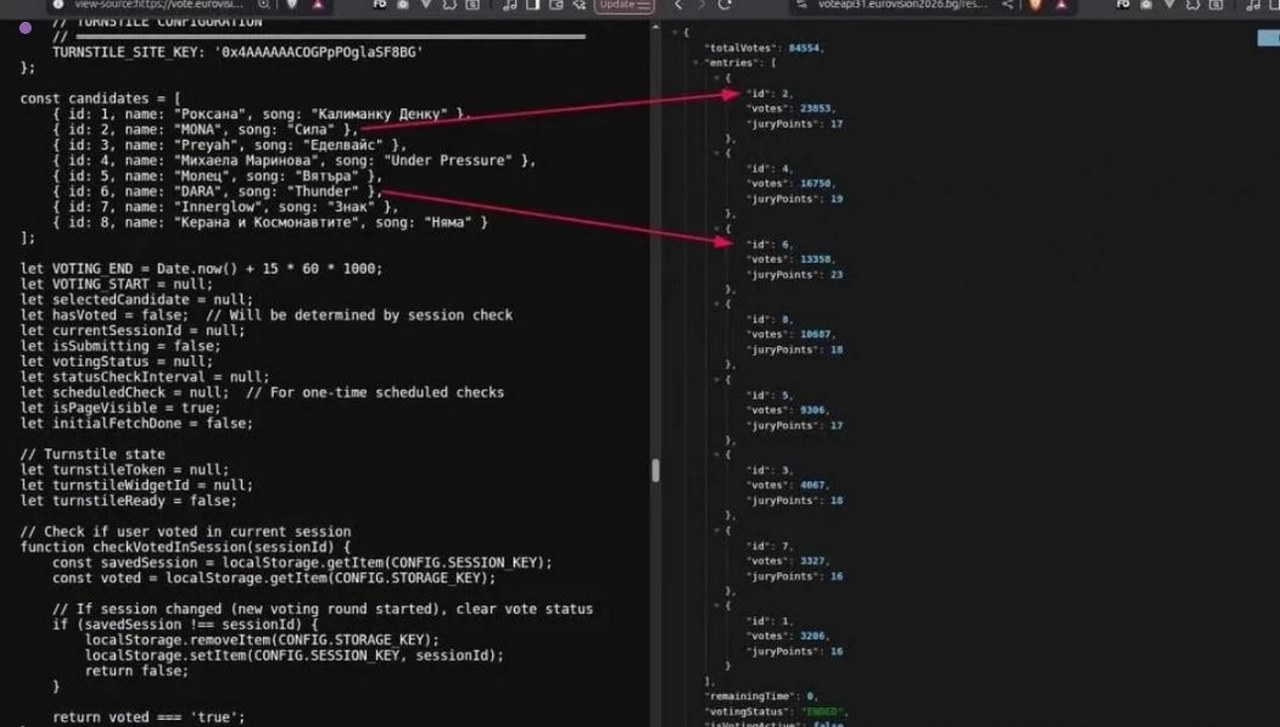Click the site info icon left of view-source URL
Viewport: 1280px width, 727px height.
pos(59,5)
